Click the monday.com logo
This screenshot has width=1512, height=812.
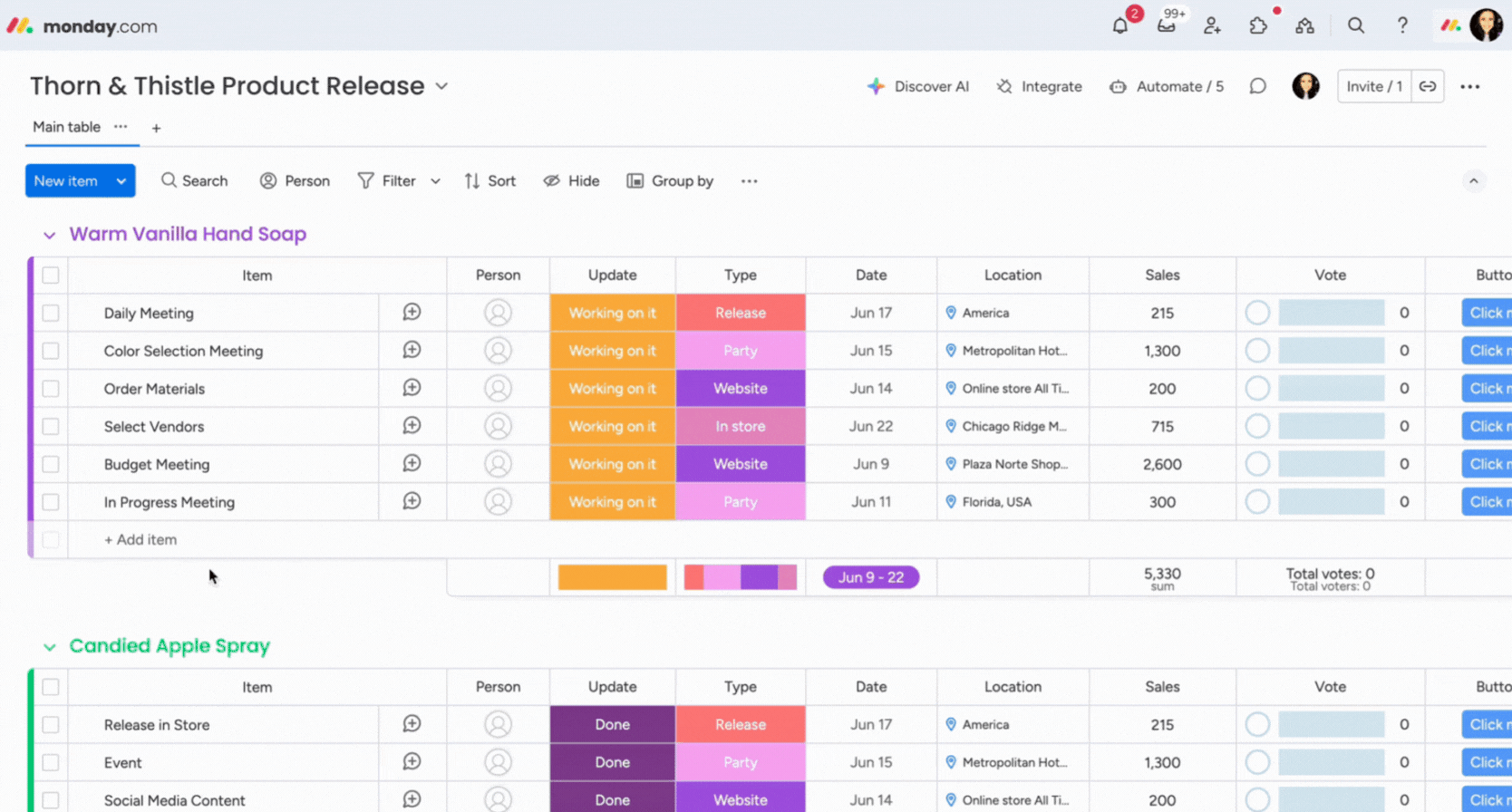coord(82,26)
